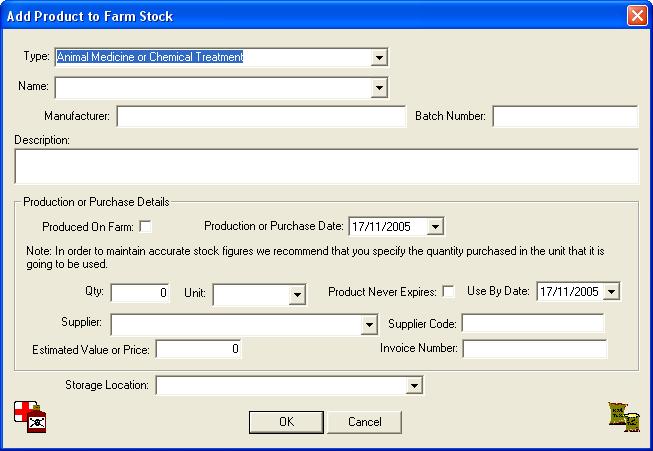
Task: Enable the Product Never Expires checkbox
Action: click(449, 291)
